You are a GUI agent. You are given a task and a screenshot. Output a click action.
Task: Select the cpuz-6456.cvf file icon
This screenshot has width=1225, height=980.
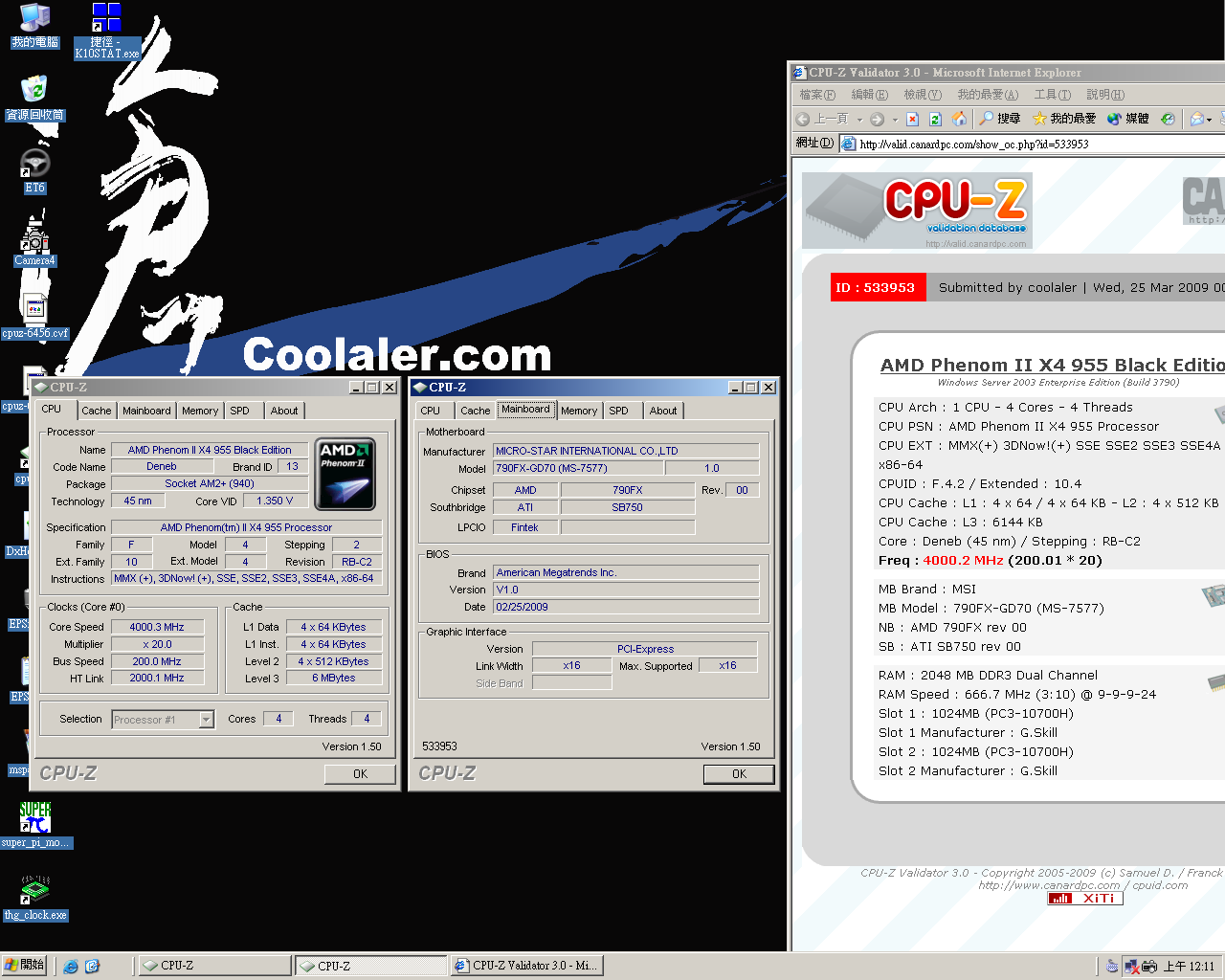34,317
